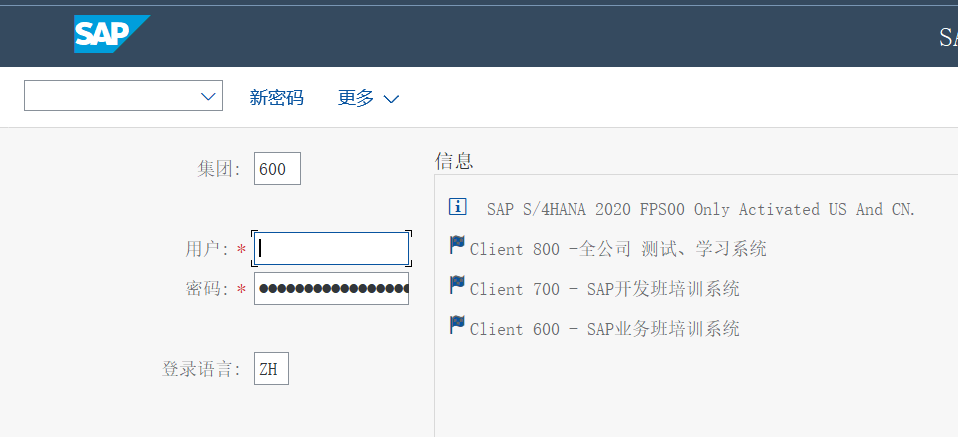958x437 pixels.
Task: Click the flag icon for Client 800
Action: click(457, 245)
